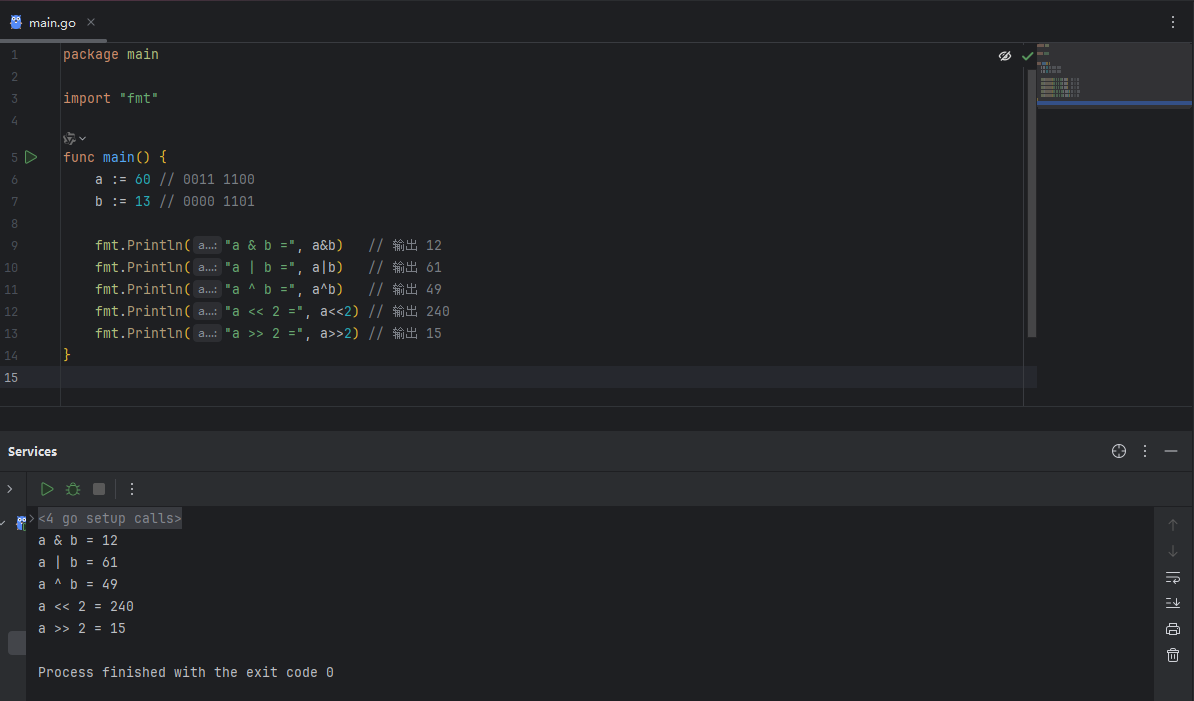Click the Debug bug icon in Services
Viewport: 1194px width, 701px height.
[73, 489]
